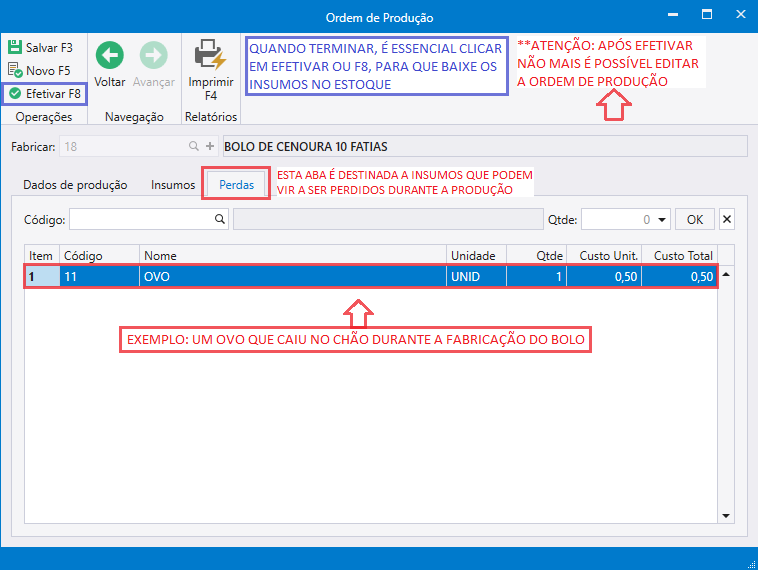Click the plus icon in Fabricar field
The width and height of the screenshot is (758, 570).
coord(210,146)
